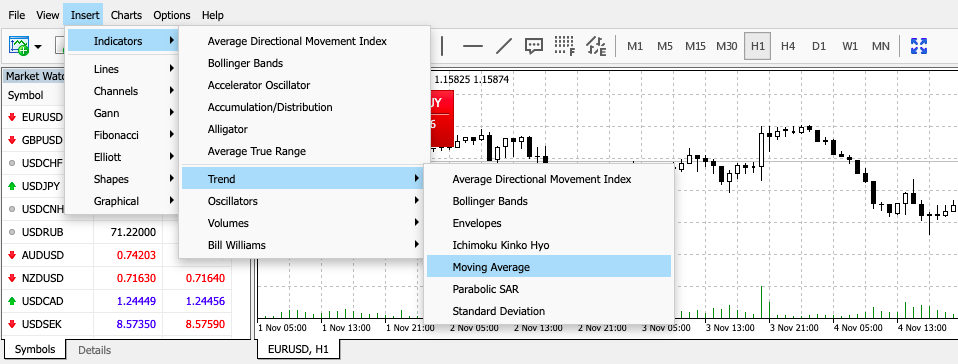This screenshot has height=364, width=958.
Task: Open the View menu
Action: 48,15
